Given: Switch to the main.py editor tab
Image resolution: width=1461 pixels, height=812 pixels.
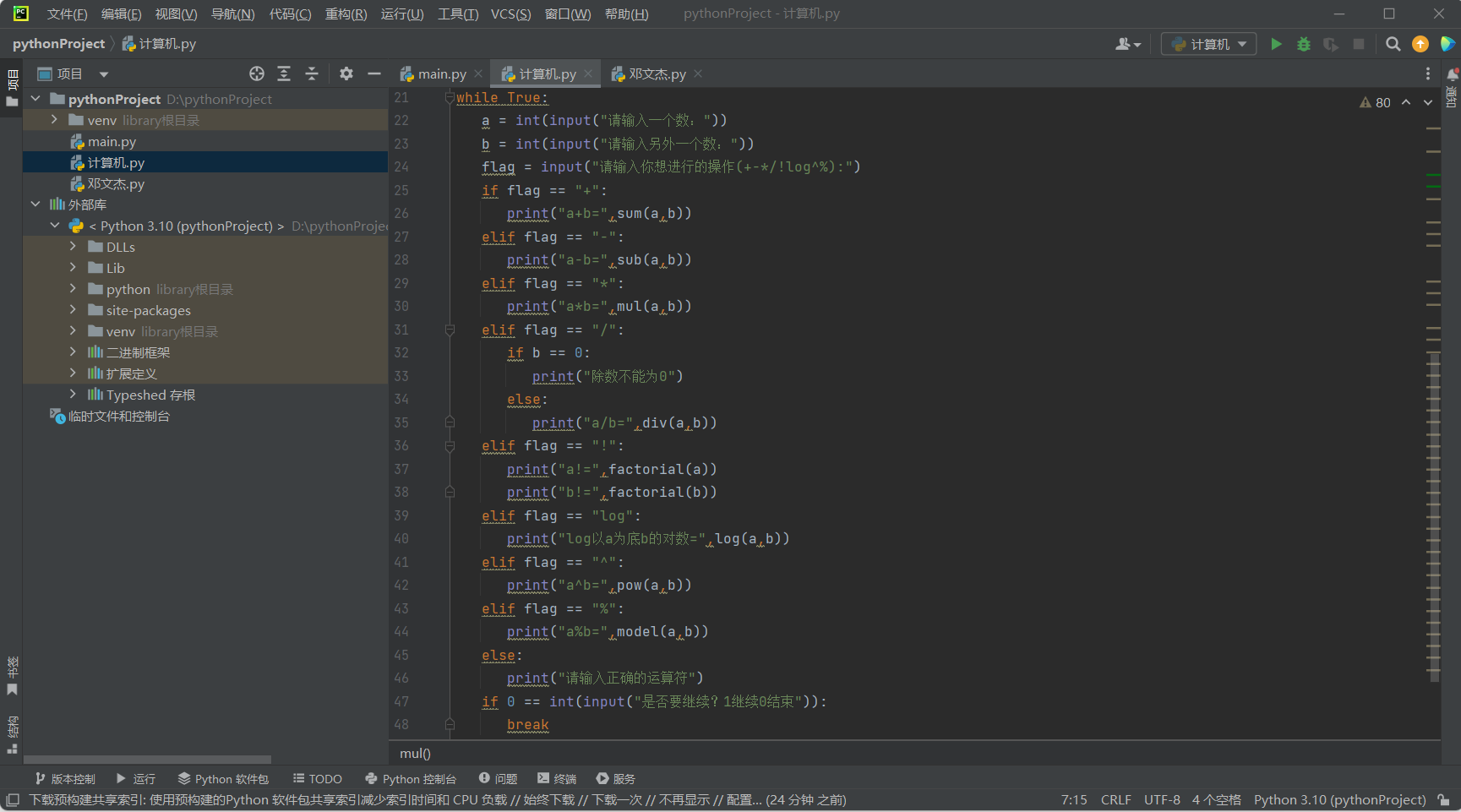Looking at the screenshot, I should click(441, 74).
